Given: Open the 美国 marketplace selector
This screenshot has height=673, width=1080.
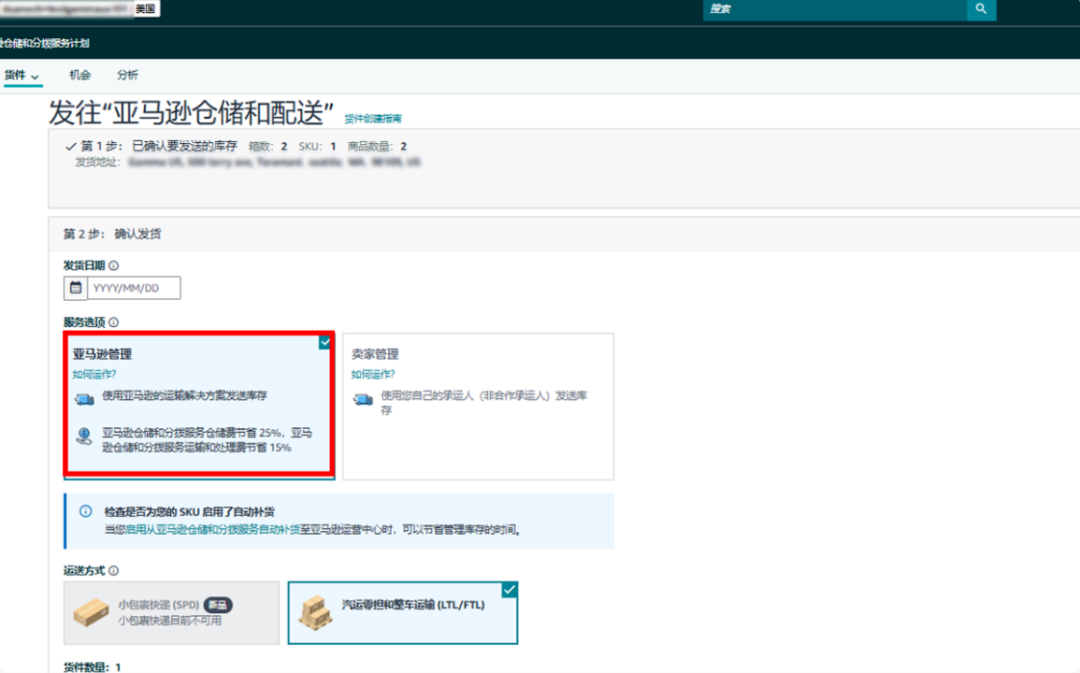Looking at the screenshot, I should click(x=144, y=9).
